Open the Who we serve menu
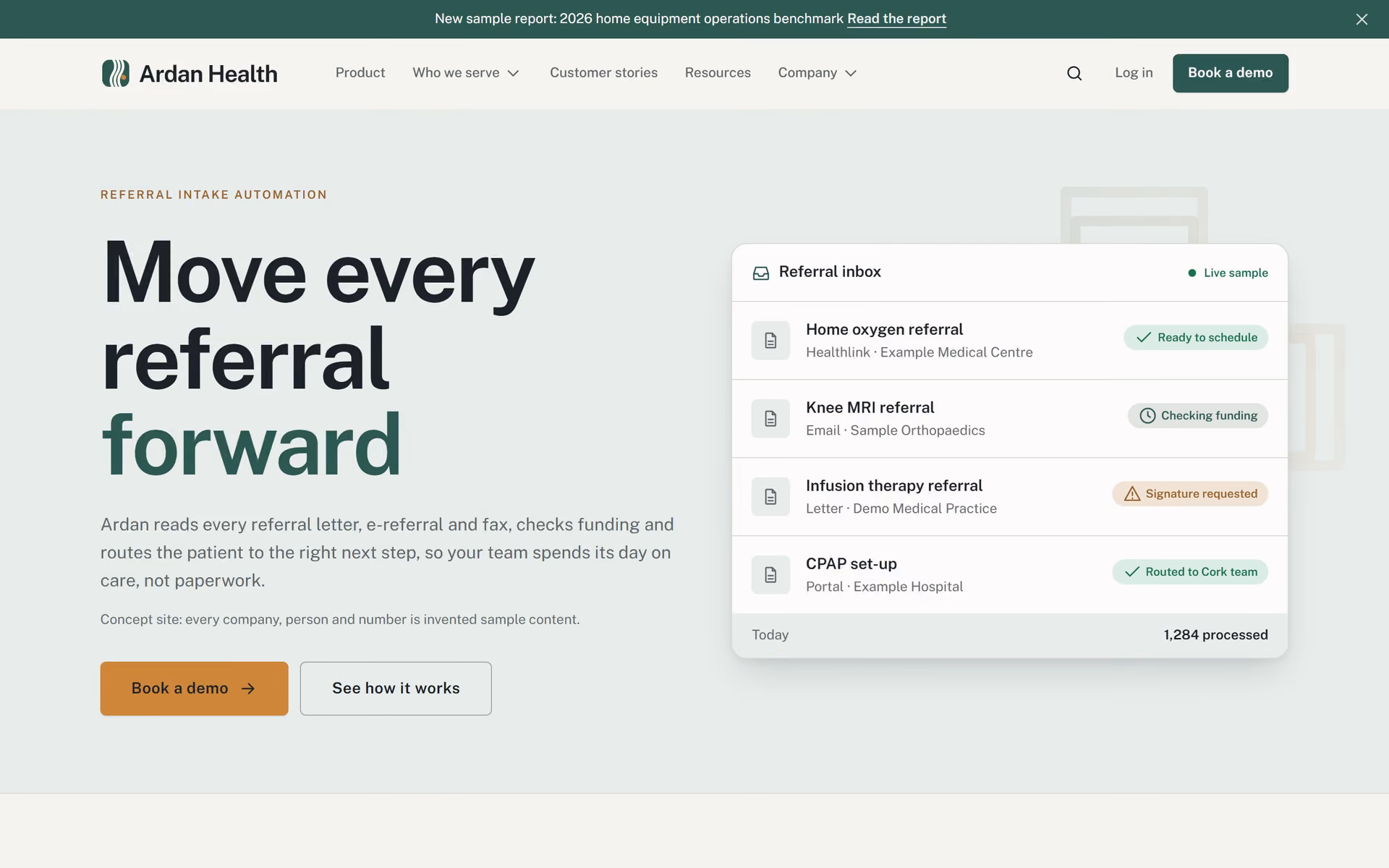 [x=466, y=73]
